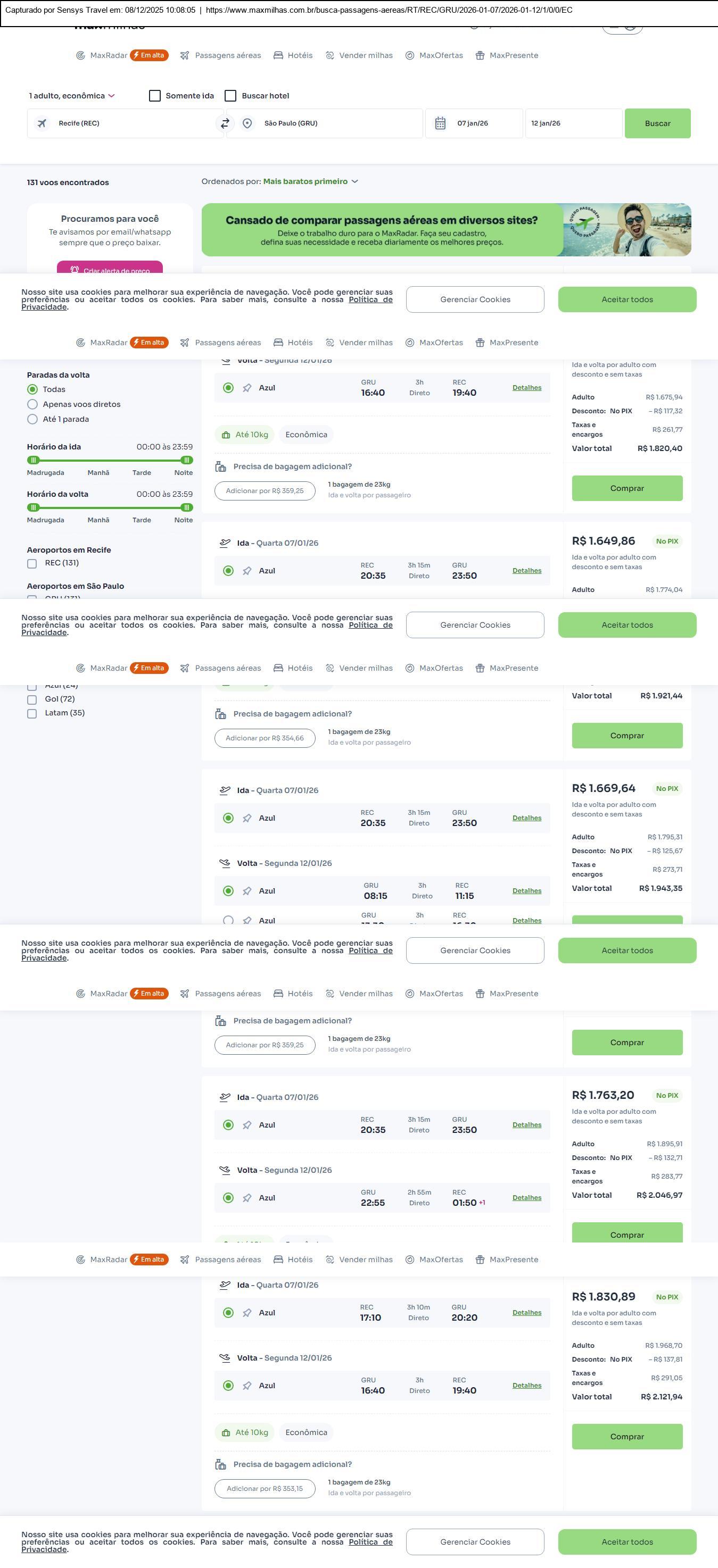Click left handle of Horário da ida slider
The height and width of the screenshot is (1568, 718).
34,460
